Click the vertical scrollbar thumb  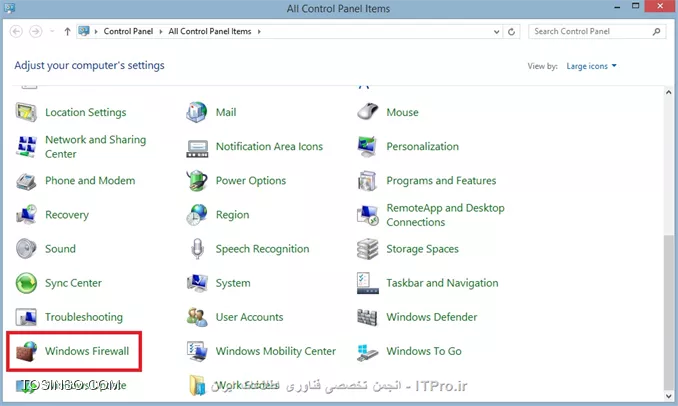pos(668,311)
